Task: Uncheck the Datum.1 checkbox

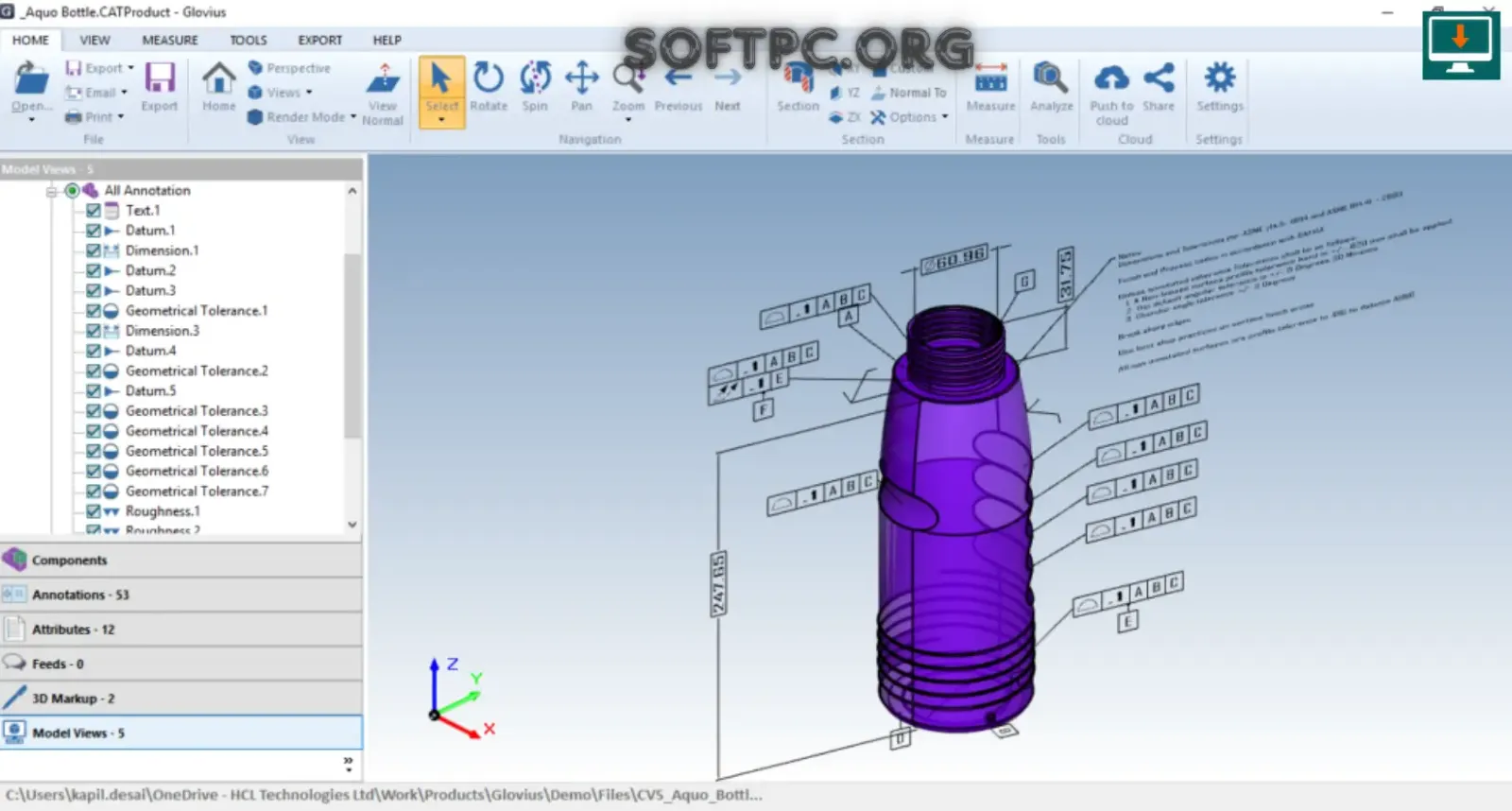Action: pyautogui.click(x=94, y=230)
